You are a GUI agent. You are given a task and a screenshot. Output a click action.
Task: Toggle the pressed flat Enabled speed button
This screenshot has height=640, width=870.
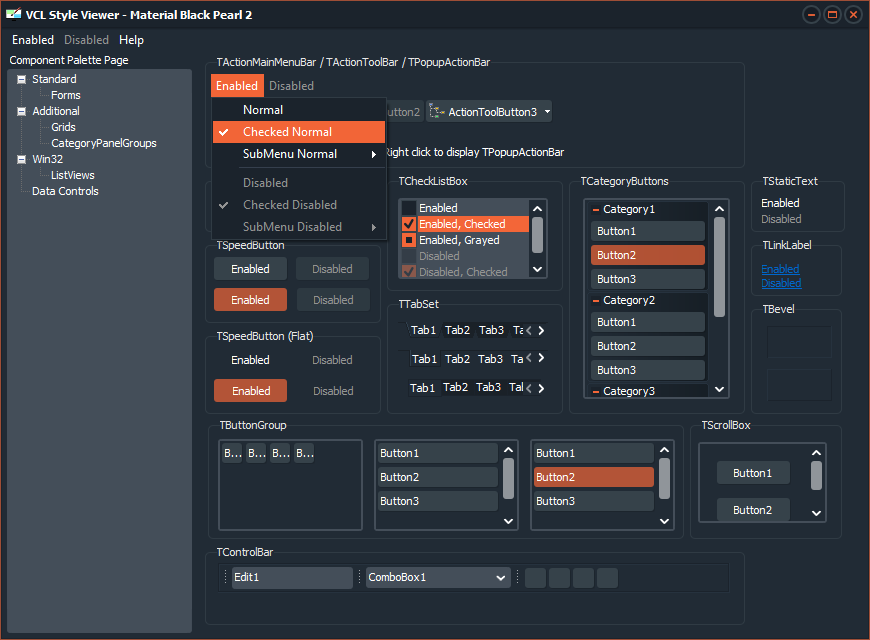click(250, 391)
